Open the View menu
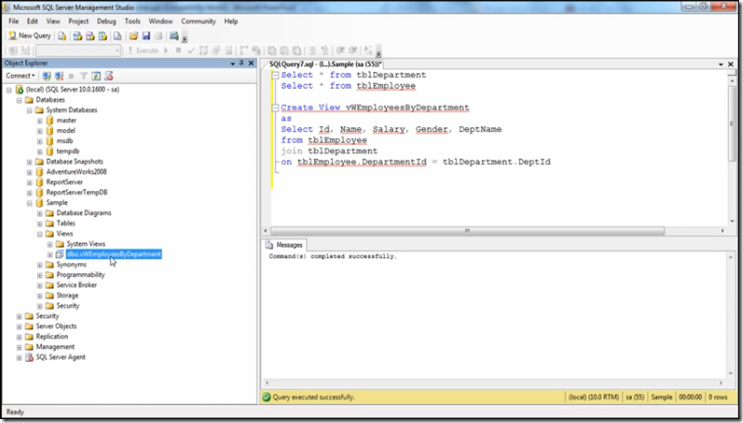 pos(53,21)
